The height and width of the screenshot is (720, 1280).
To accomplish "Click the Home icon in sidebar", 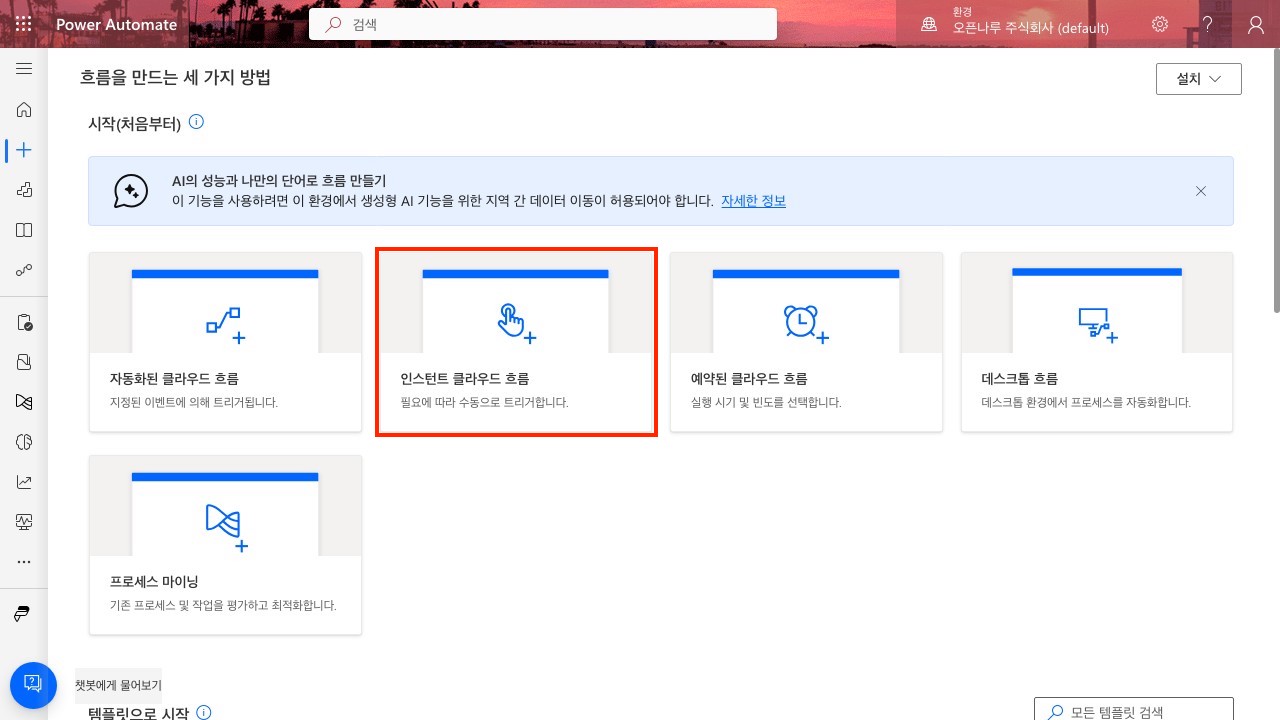I will [x=24, y=110].
